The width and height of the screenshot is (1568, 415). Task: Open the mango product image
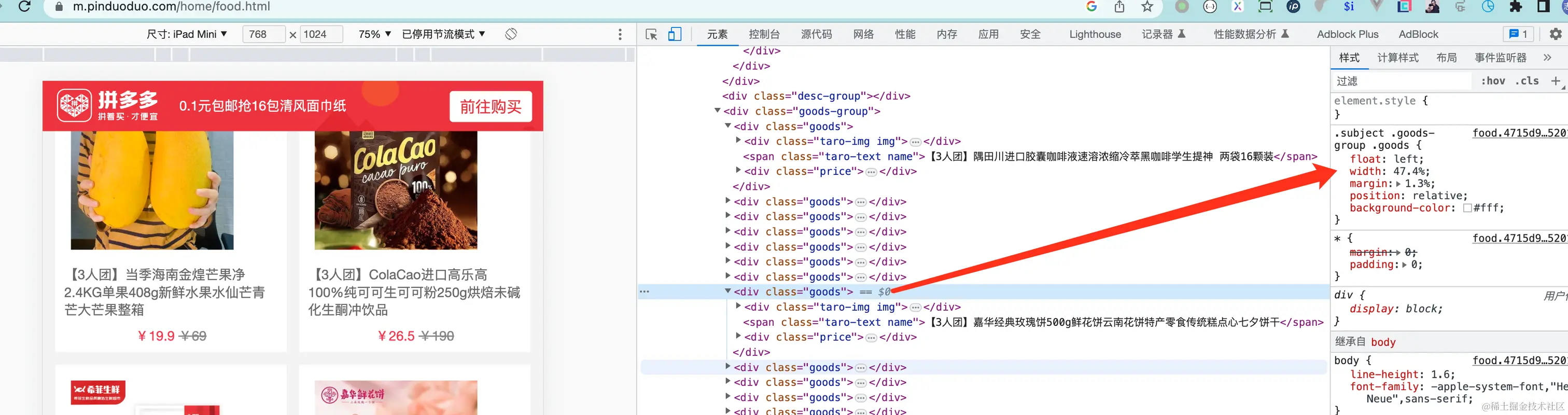click(152, 190)
